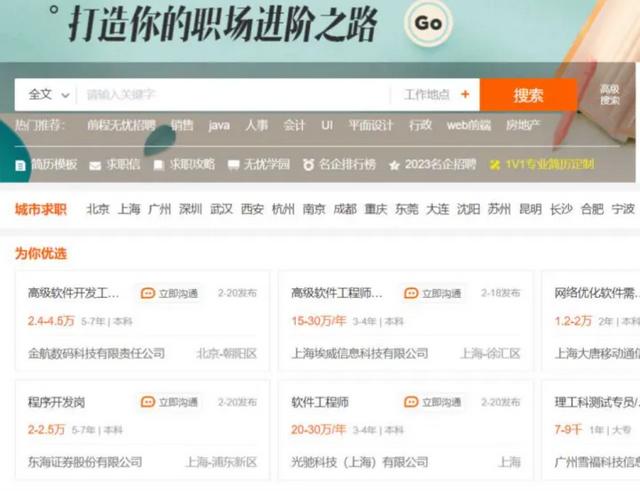Expand the 全文 search scope dropdown
Viewport: 640px width, 491px height.
click(x=49, y=95)
